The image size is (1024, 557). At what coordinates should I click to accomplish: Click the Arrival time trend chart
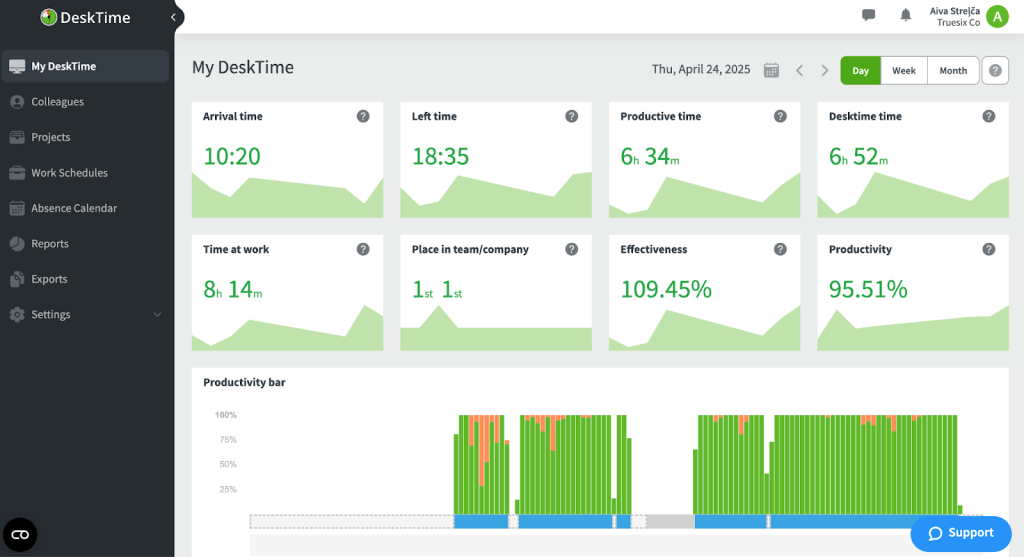287,197
